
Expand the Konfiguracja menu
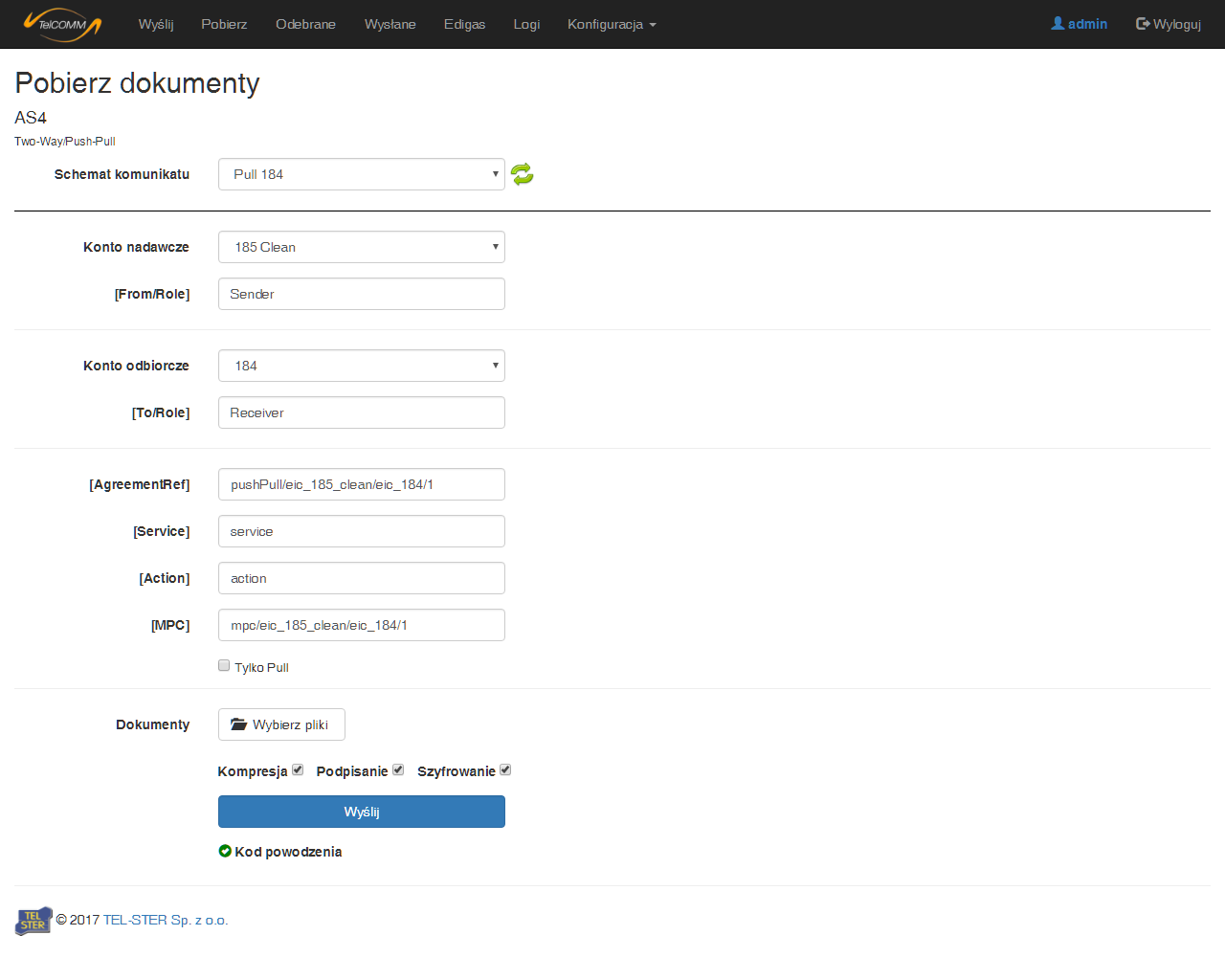[x=611, y=24]
